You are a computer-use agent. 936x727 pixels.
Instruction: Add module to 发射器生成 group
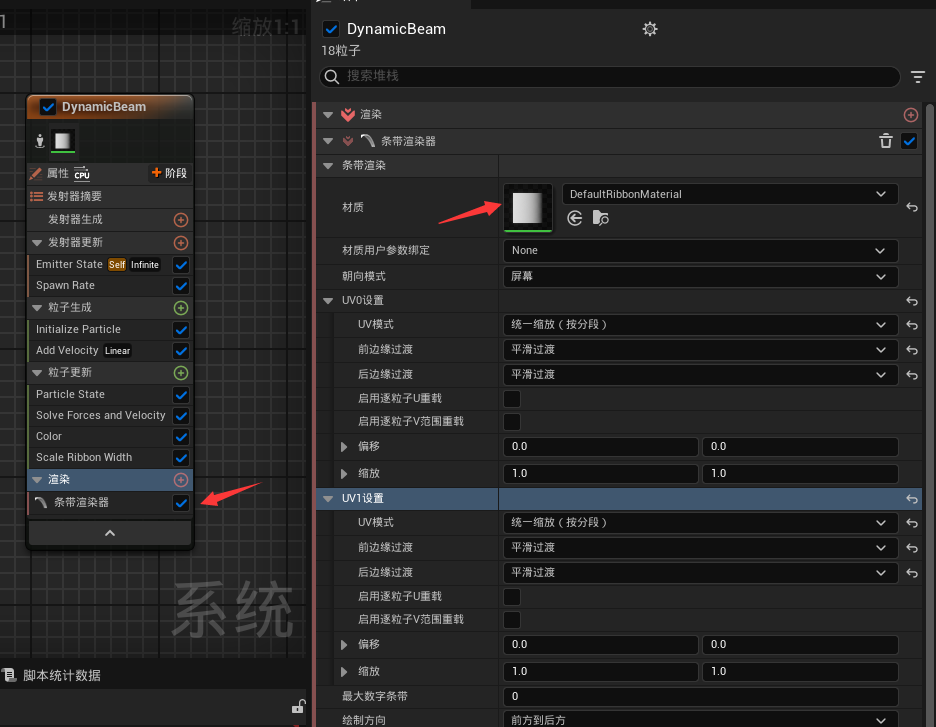point(181,220)
